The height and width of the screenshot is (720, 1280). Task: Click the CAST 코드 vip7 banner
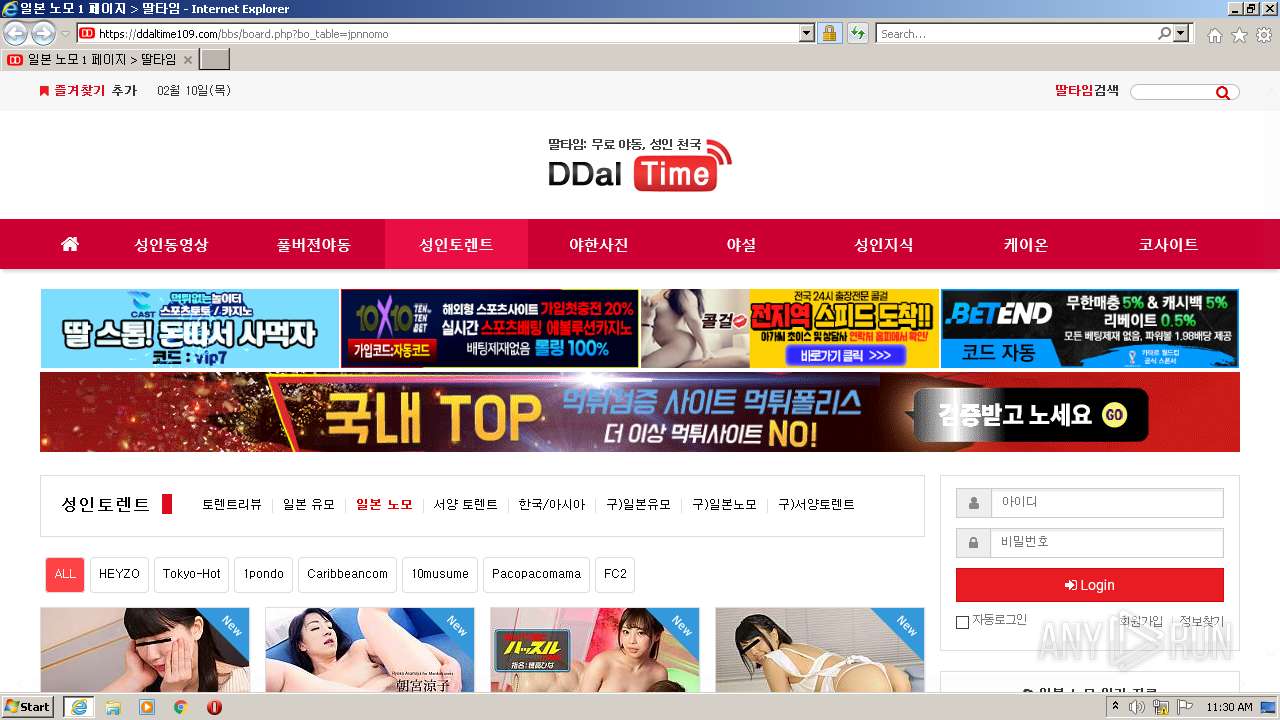pyautogui.click(x=190, y=329)
